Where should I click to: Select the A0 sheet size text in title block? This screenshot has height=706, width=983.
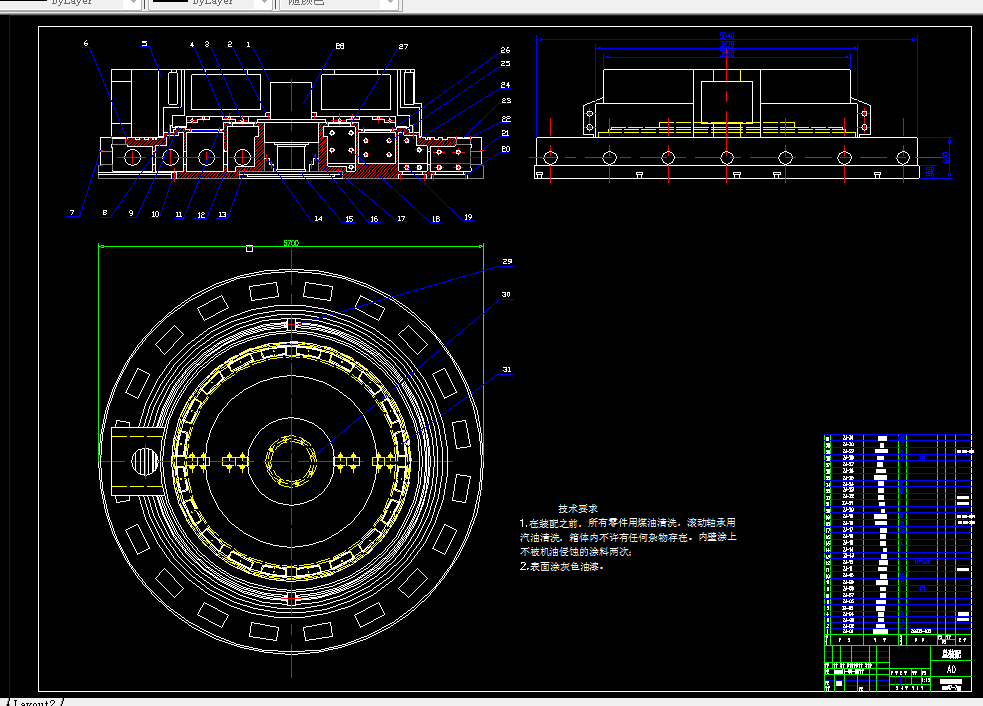951,670
